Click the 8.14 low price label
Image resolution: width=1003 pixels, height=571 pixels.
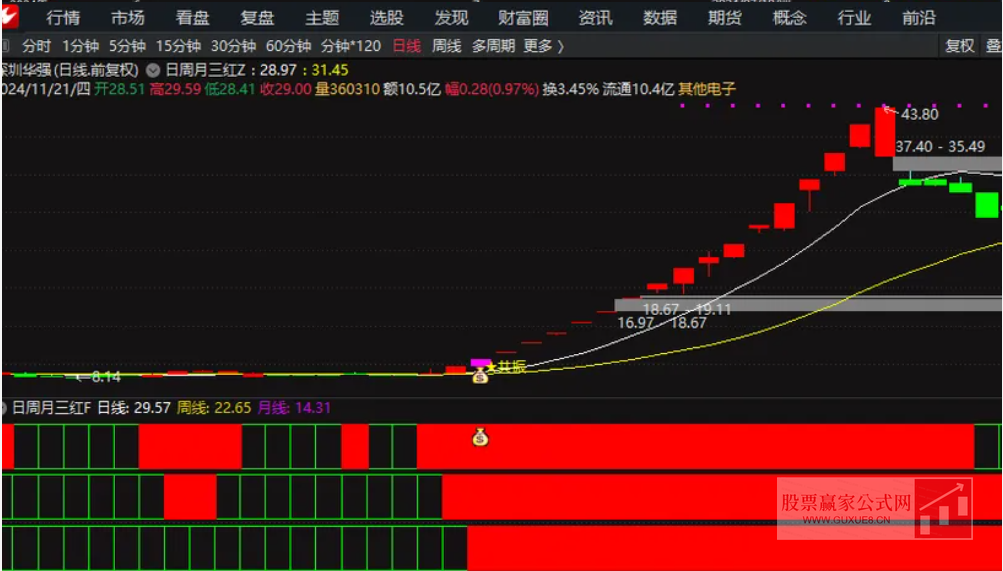106,378
